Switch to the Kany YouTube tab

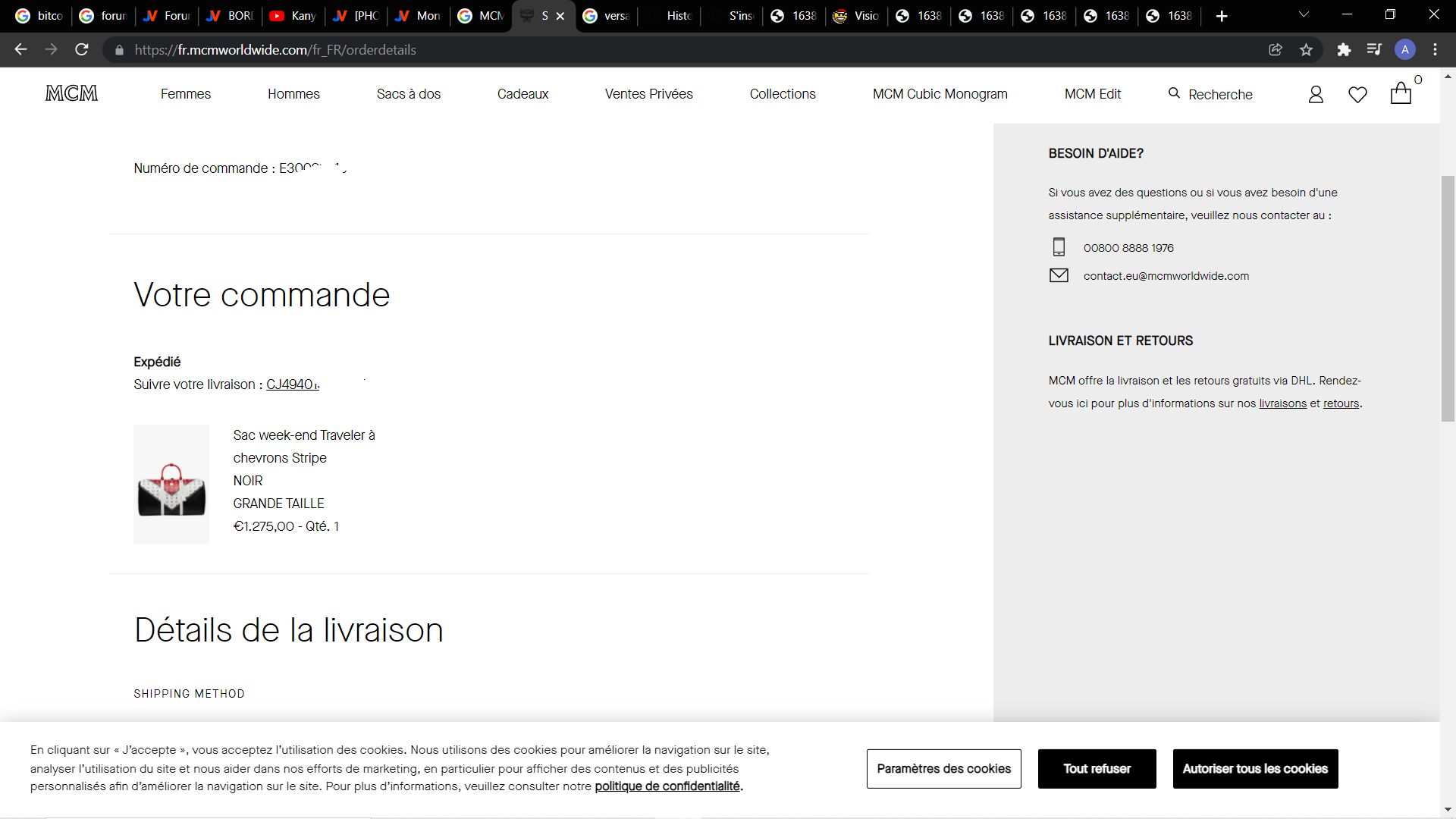[293, 16]
